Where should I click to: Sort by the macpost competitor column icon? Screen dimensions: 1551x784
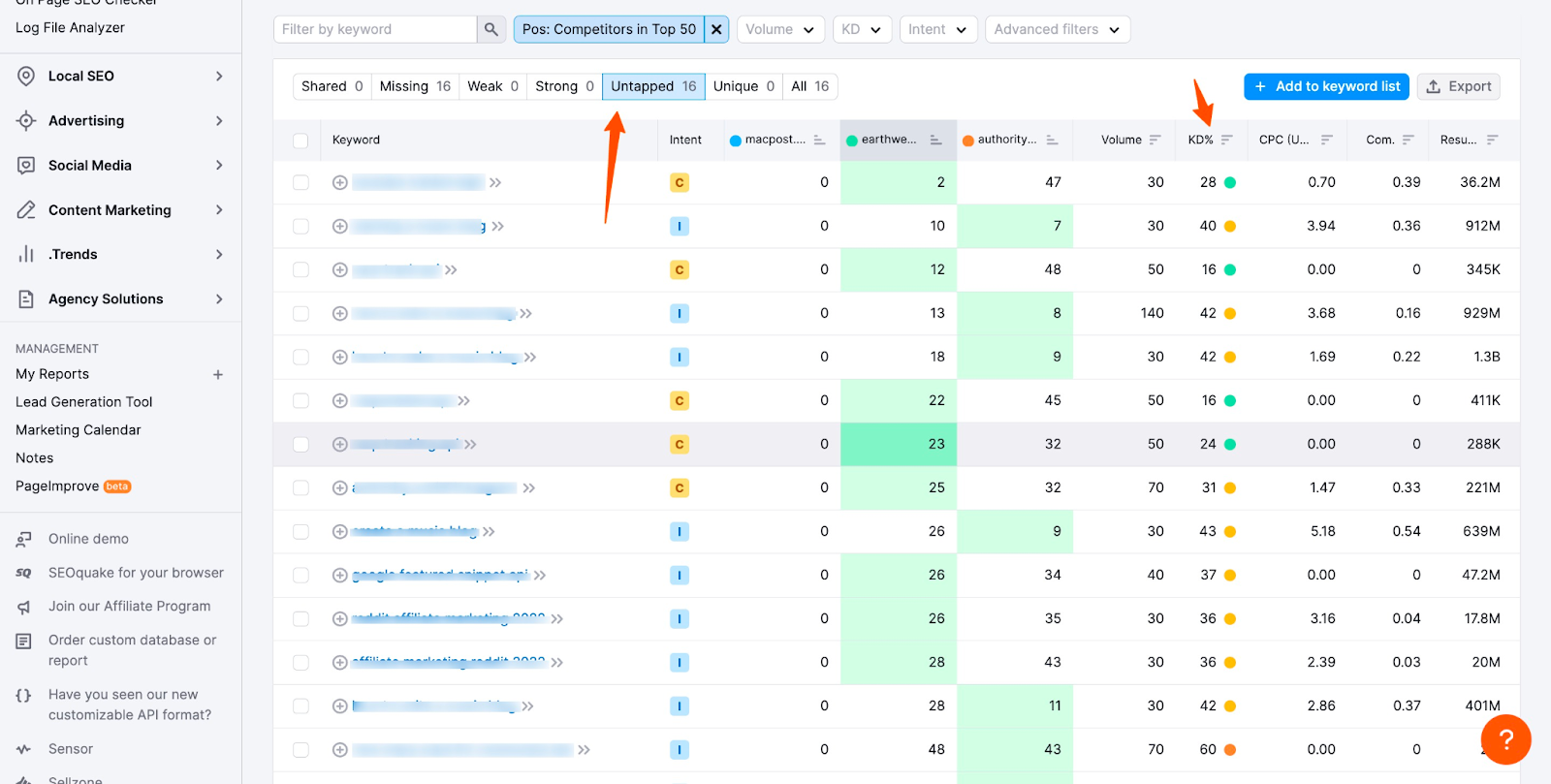click(819, 140)
